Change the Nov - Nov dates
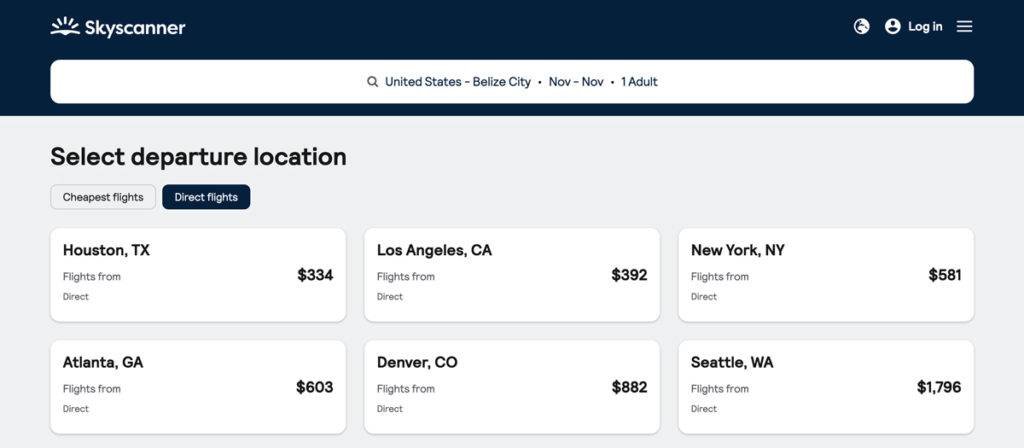1024x448 pixels. point(576,82)
